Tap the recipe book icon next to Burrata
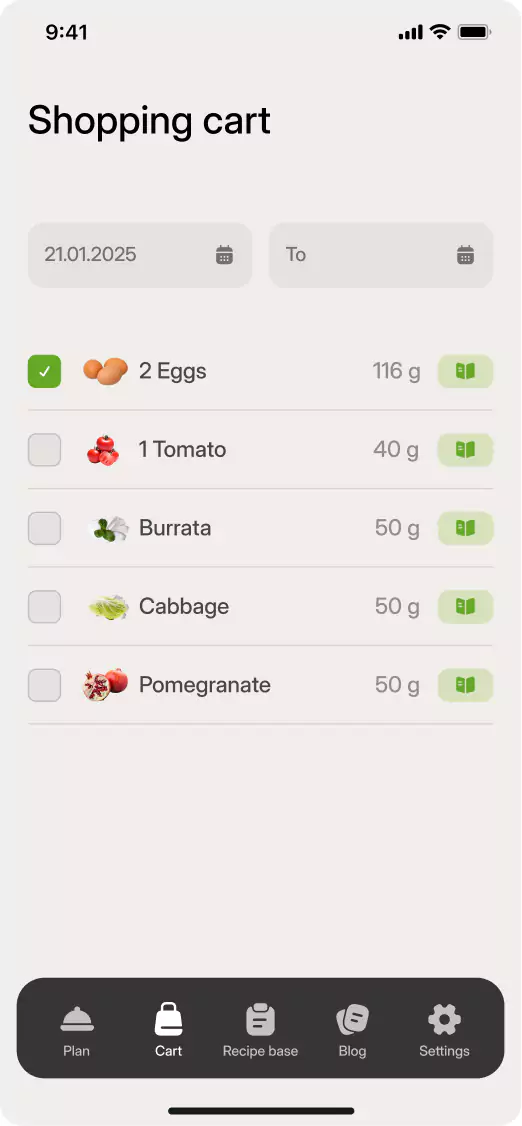Image resolution: width=522 pixels, height=1126 pixels. pyautogui.click(x=465, y=528)
